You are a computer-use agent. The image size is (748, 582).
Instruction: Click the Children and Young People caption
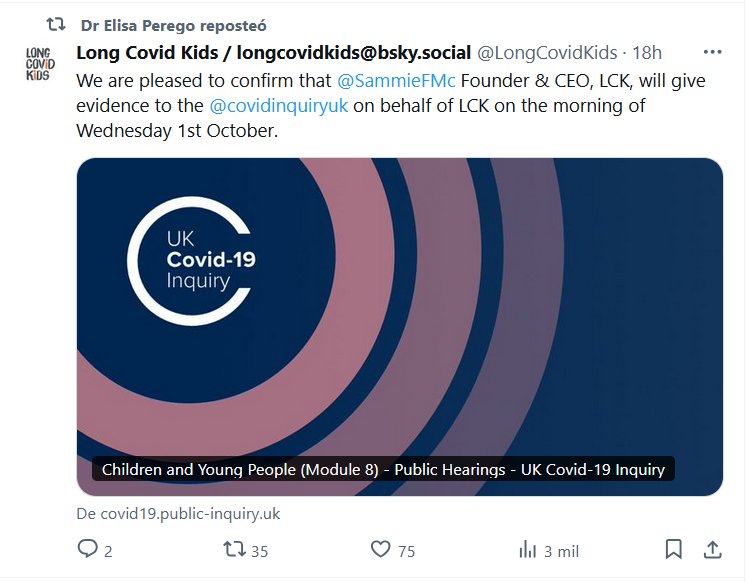tap(383, 469)
